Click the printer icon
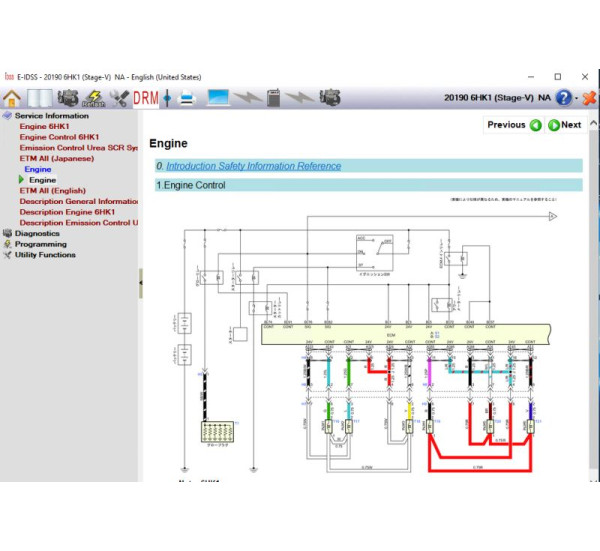 point(186,98)
